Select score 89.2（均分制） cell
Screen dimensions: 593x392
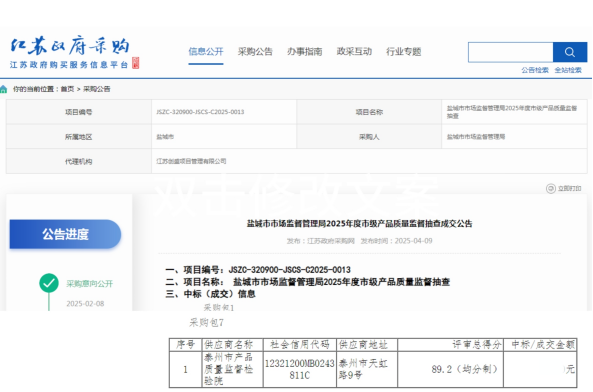click(x=450, y=369)
